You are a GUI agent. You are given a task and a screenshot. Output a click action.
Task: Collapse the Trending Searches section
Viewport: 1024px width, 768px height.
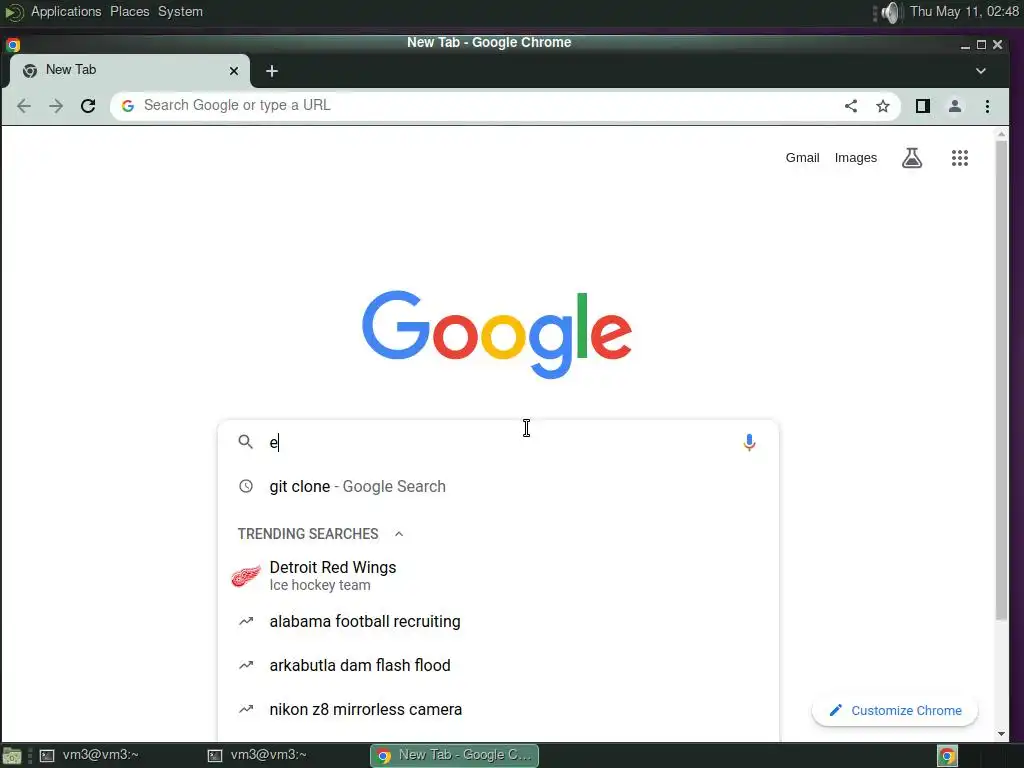[399, 534]
